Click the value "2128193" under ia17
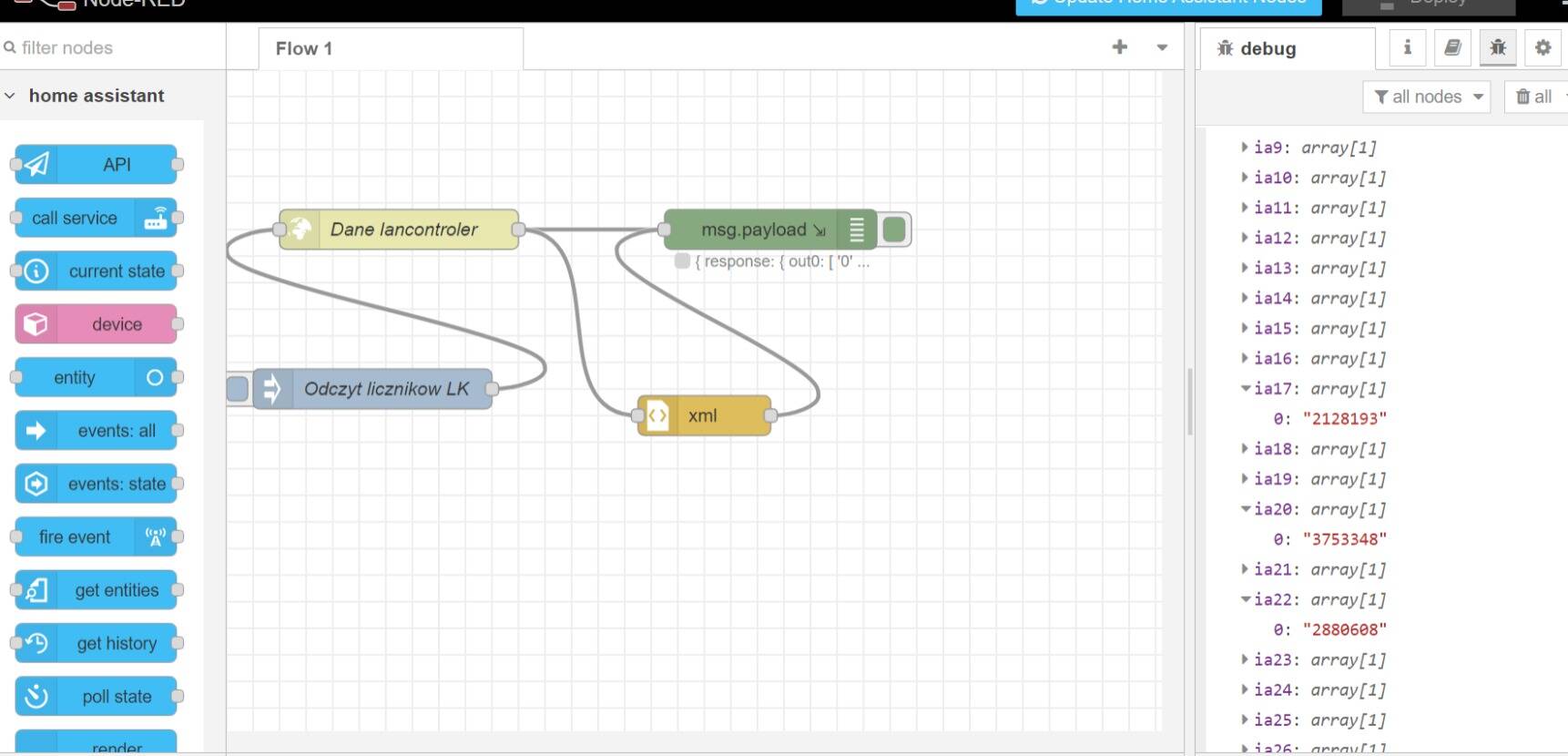The image size is (1568, 756). (x=1344, y=419)
